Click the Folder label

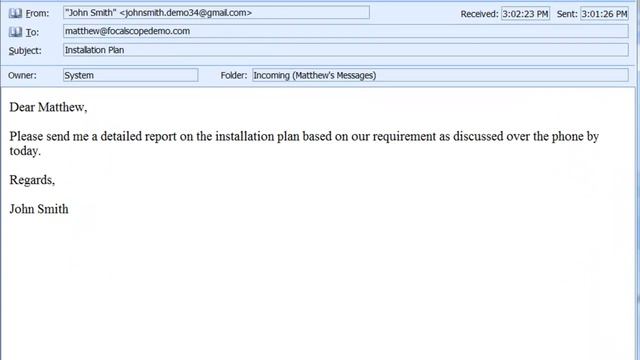coord(234,76)
